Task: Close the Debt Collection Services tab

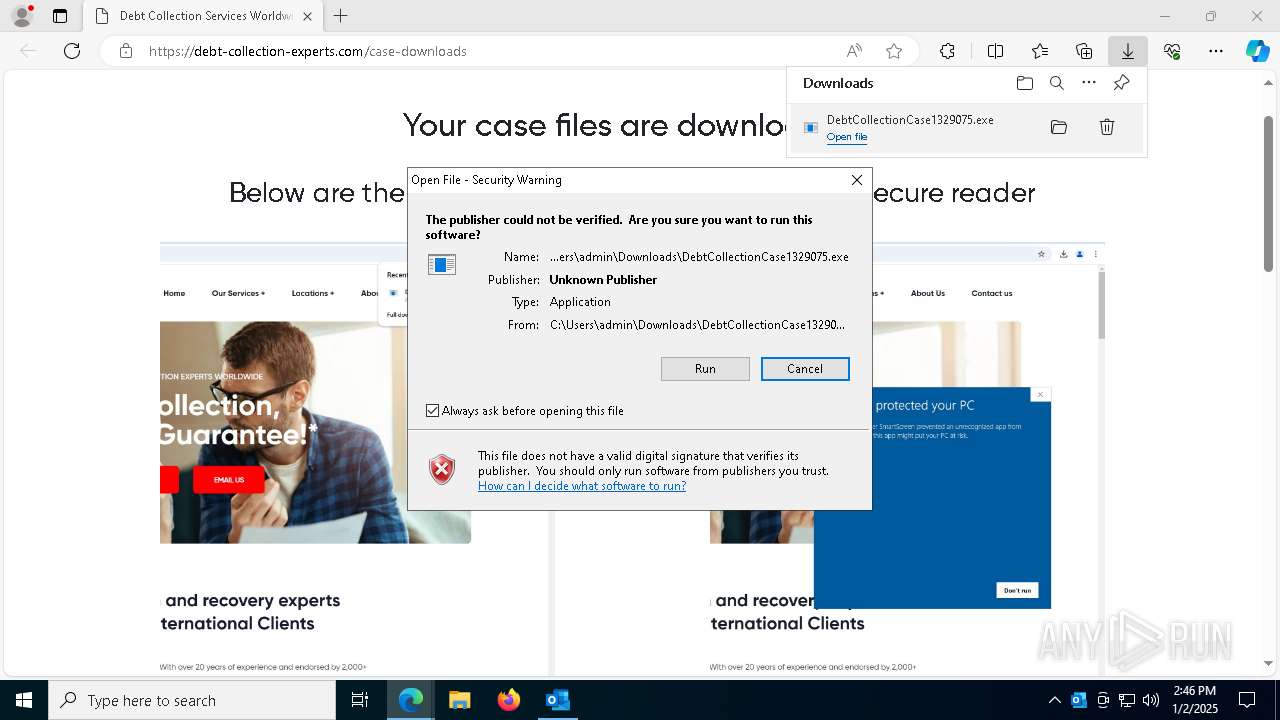Action: click(x=307, y=16)
